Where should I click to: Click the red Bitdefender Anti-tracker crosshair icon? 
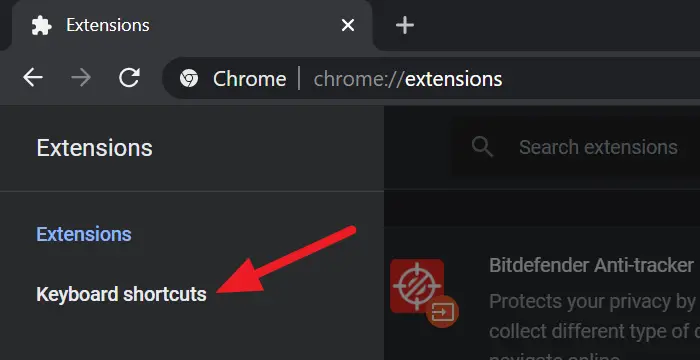point(417,286)
